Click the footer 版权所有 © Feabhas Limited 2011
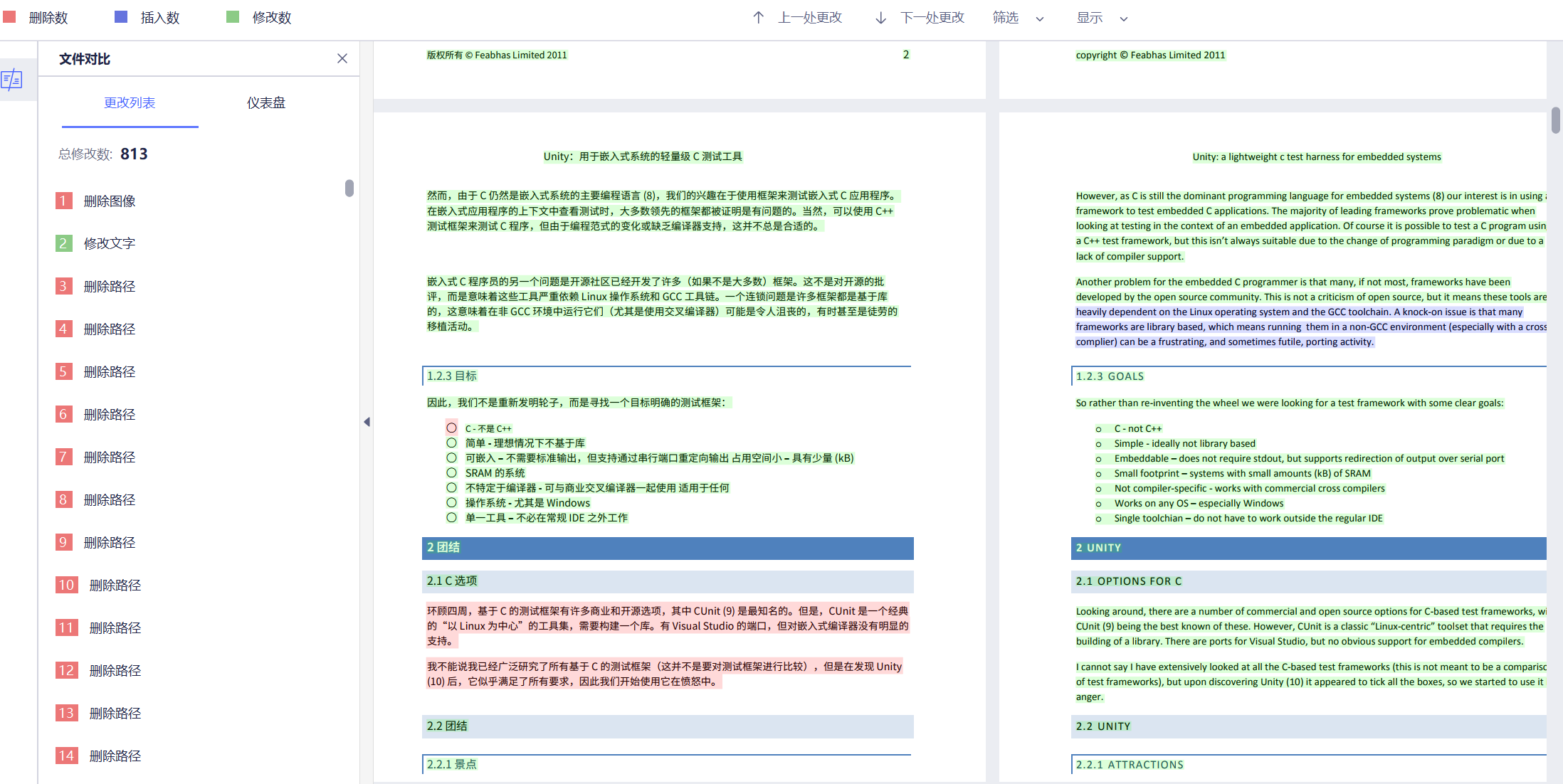This screenshot has height=784, width=1563. 497,55
